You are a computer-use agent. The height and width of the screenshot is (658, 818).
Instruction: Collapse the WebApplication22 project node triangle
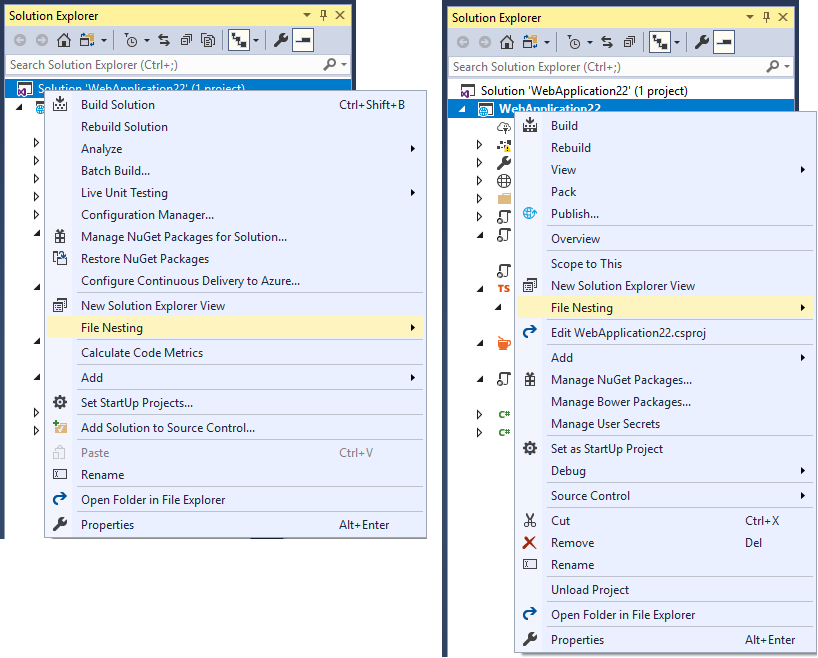click(x=462, y=107)
